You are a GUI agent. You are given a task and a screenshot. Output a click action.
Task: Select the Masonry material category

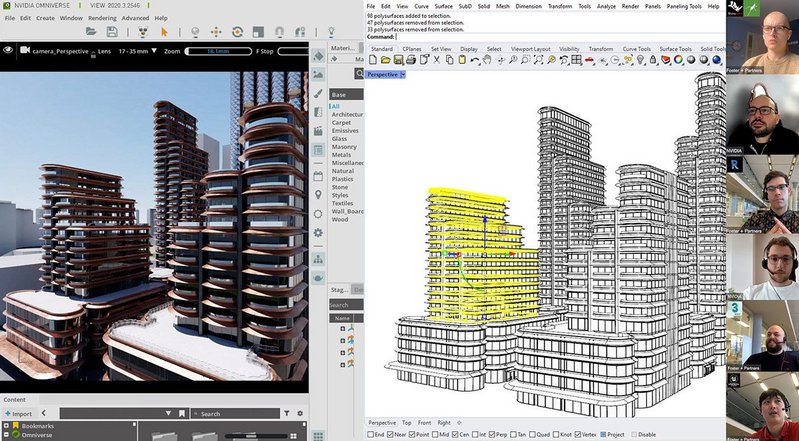coord(344,147)
